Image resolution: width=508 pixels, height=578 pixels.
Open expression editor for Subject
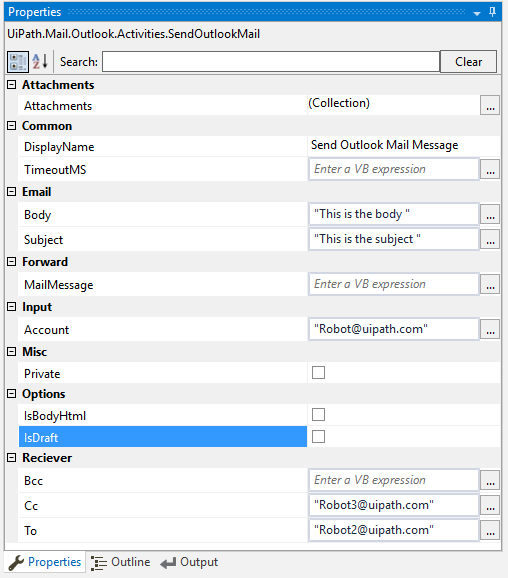490,240
